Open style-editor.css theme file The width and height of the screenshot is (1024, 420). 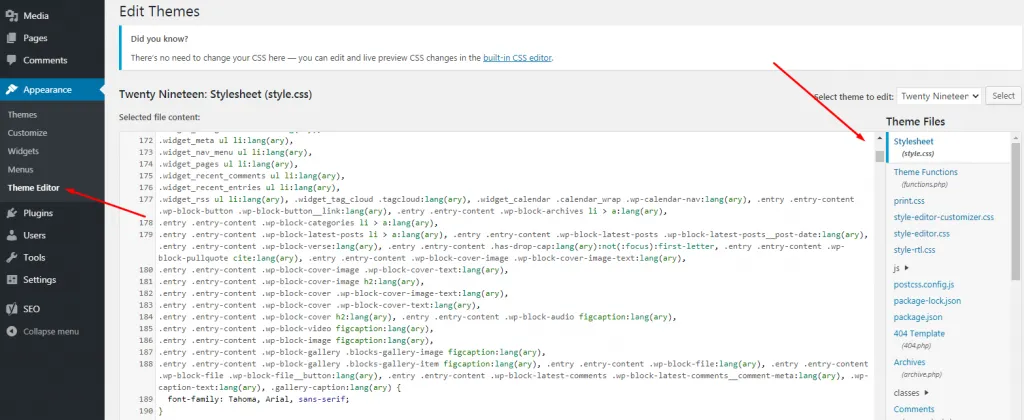coord(921,233)
